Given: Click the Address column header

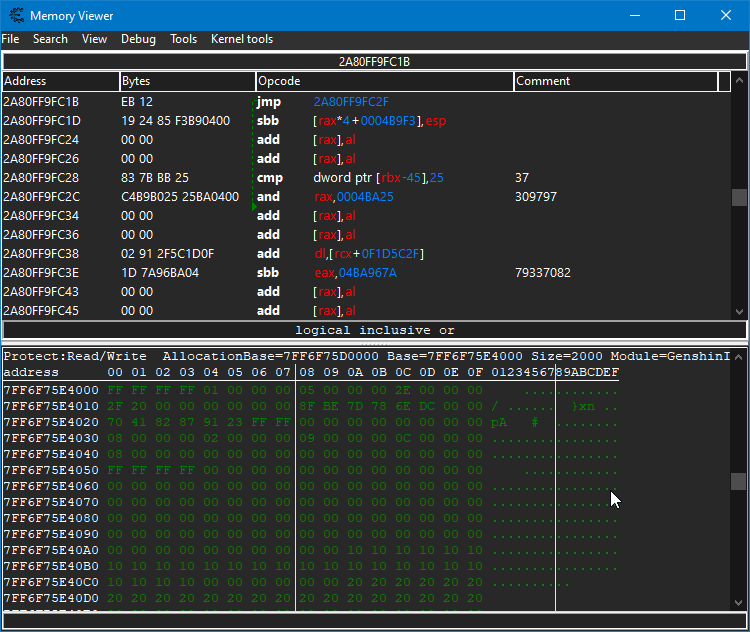Looking at the screenshot, I should 60,81.
